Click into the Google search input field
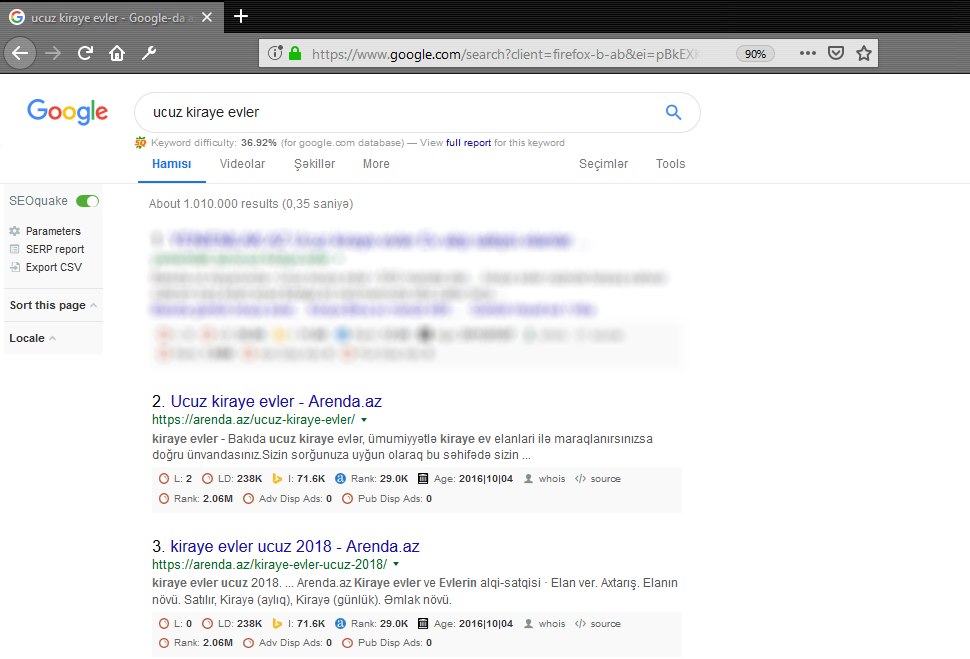 point(400,112)
